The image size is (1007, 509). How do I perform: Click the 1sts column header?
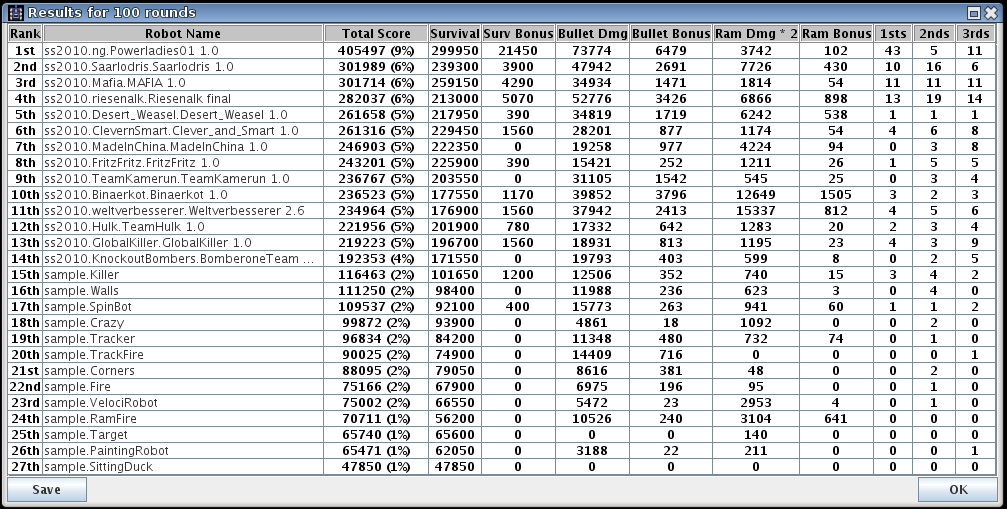892,34
